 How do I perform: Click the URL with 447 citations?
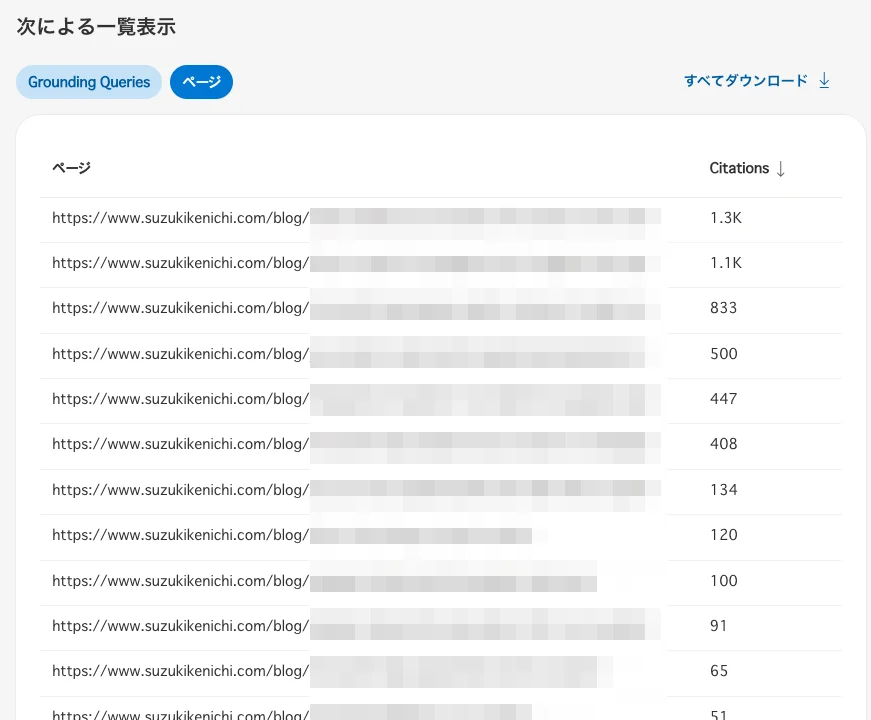tap(180, 399)
